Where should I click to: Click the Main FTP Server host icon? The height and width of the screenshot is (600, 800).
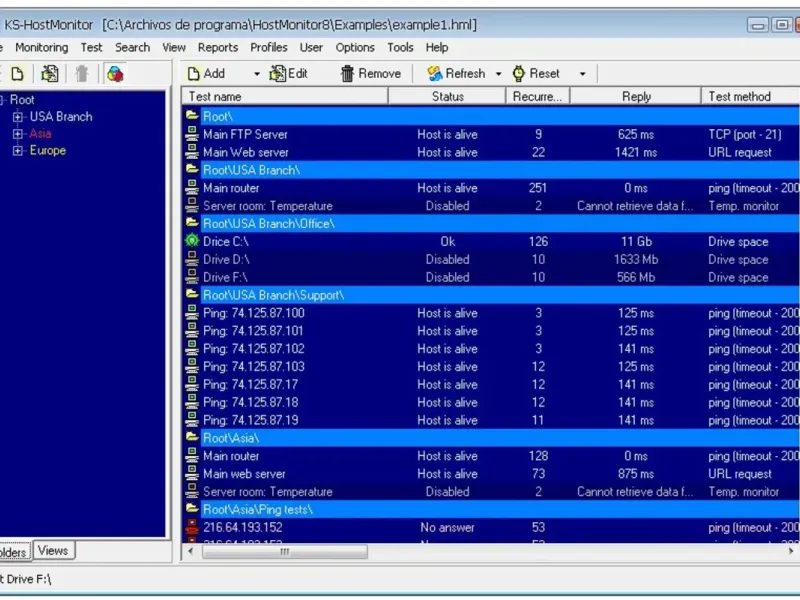point(192,135)
